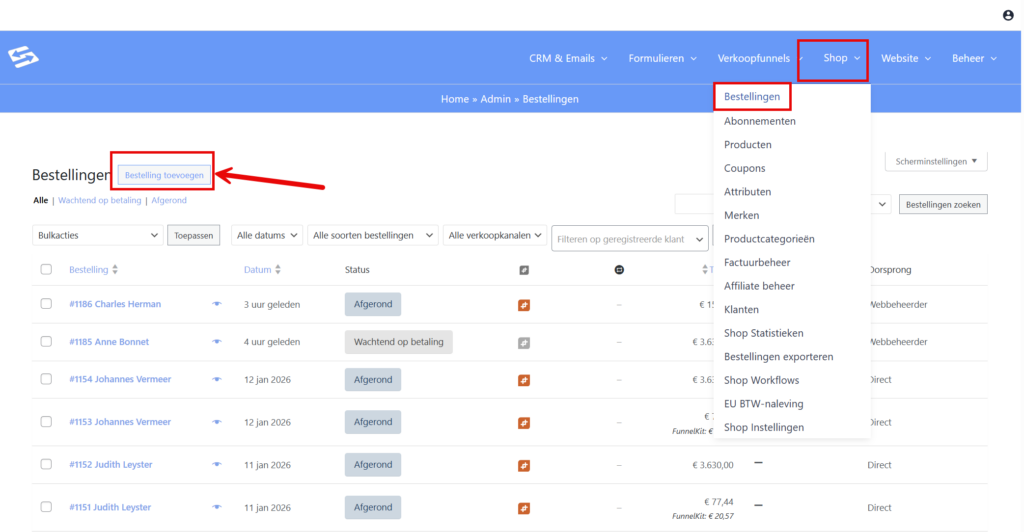This screenshot has height=532, width=1024.
Task: Filter list by Wachtend op betaling link
Action: click(x=99, y=201)
